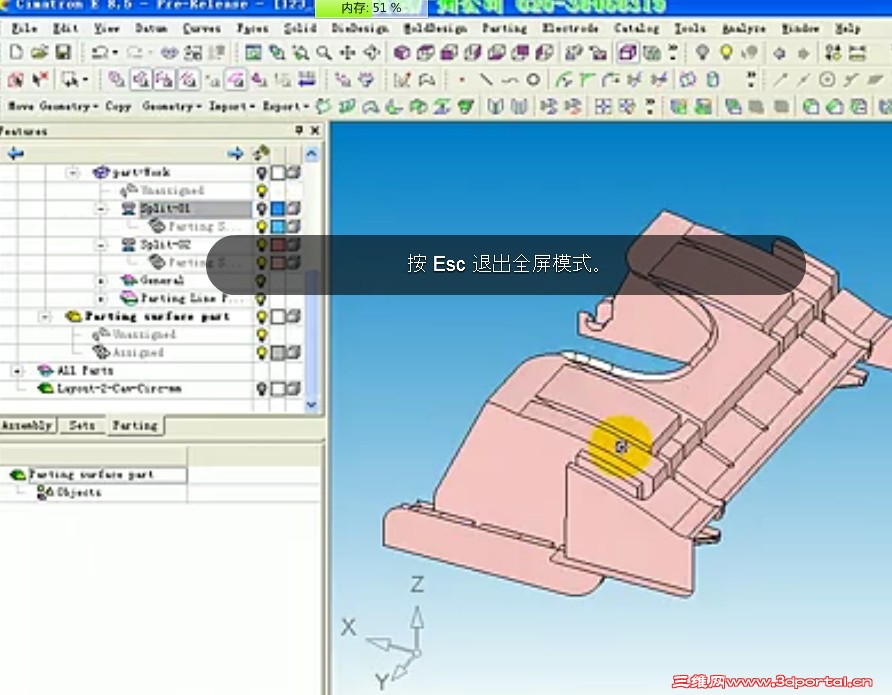Toggle bulb of Unassigned under part-Work
This screenshot has height=695, width=892.
click(261, 191)
